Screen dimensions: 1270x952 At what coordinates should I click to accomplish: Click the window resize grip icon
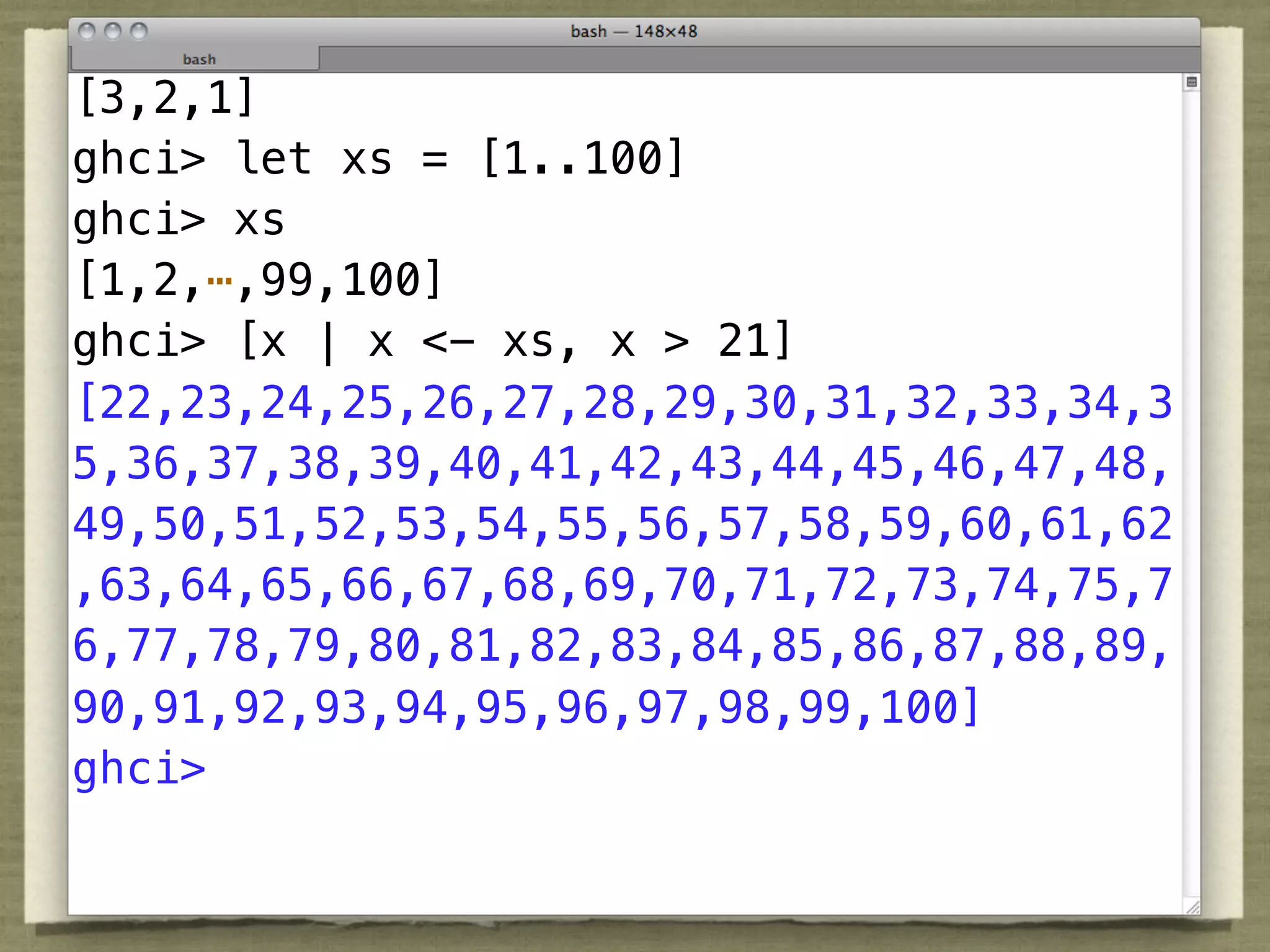pos(1191,906)
